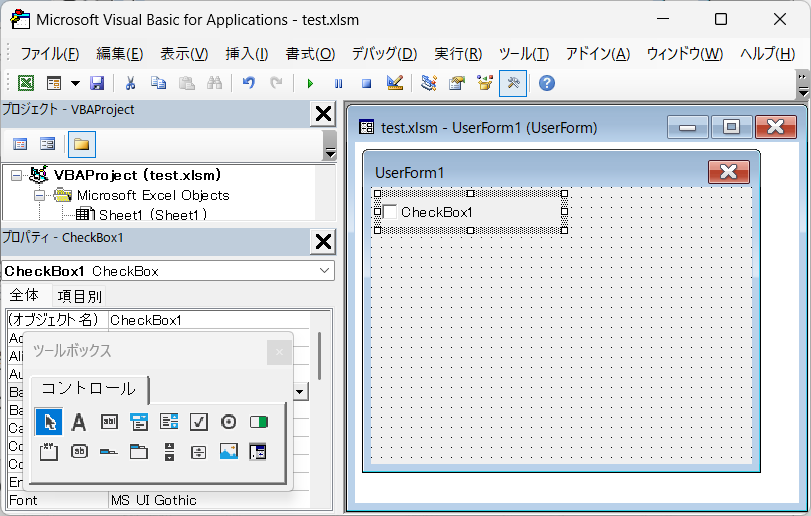This screenshot has height=516, width=811.
Task: Open the 挿入(I) menu
Action: coord(247,53)
